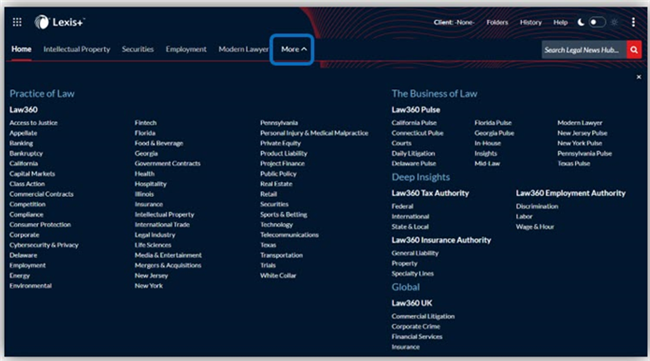Open History in the top bar
Viewport: 650px width, 361px height.
coord(531,22)
